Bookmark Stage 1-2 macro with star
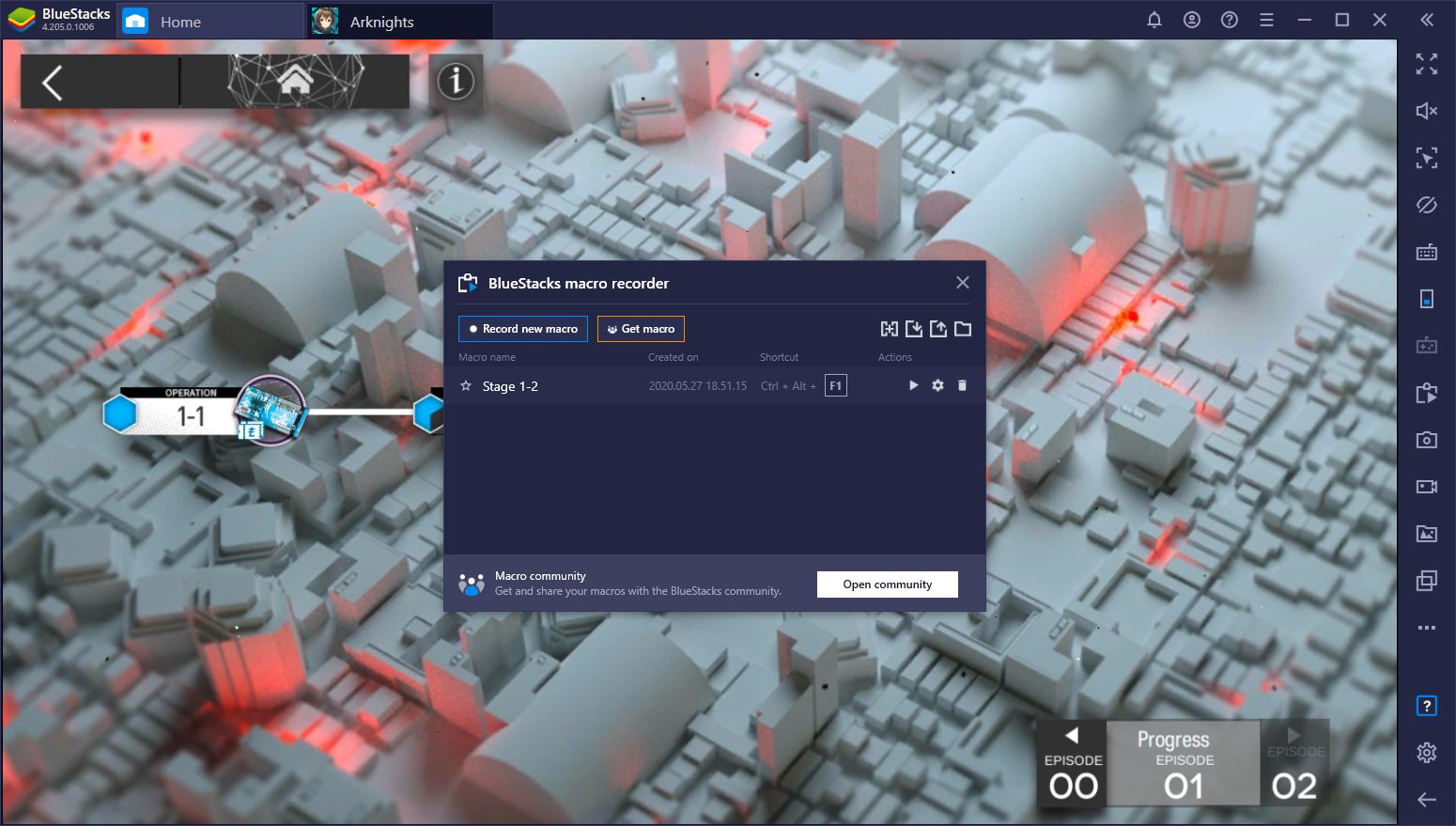 (x=466, y=386)
